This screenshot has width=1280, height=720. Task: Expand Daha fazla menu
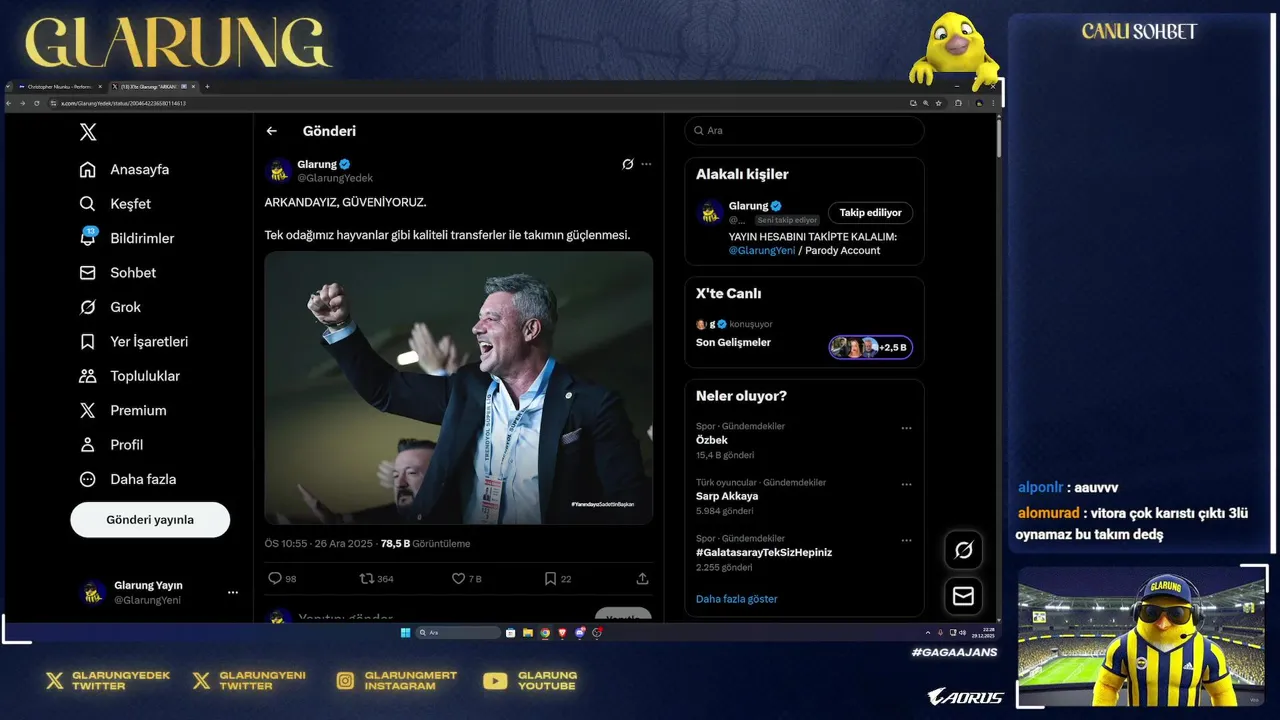pos(128,479)
